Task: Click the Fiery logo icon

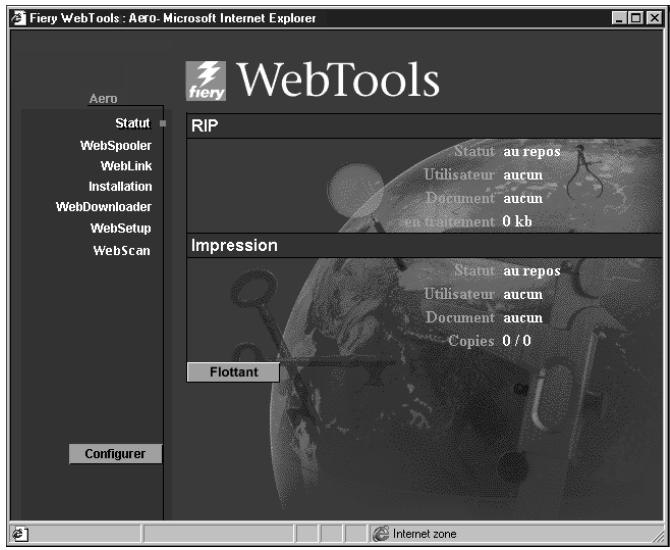Action: tap(206, 81)
